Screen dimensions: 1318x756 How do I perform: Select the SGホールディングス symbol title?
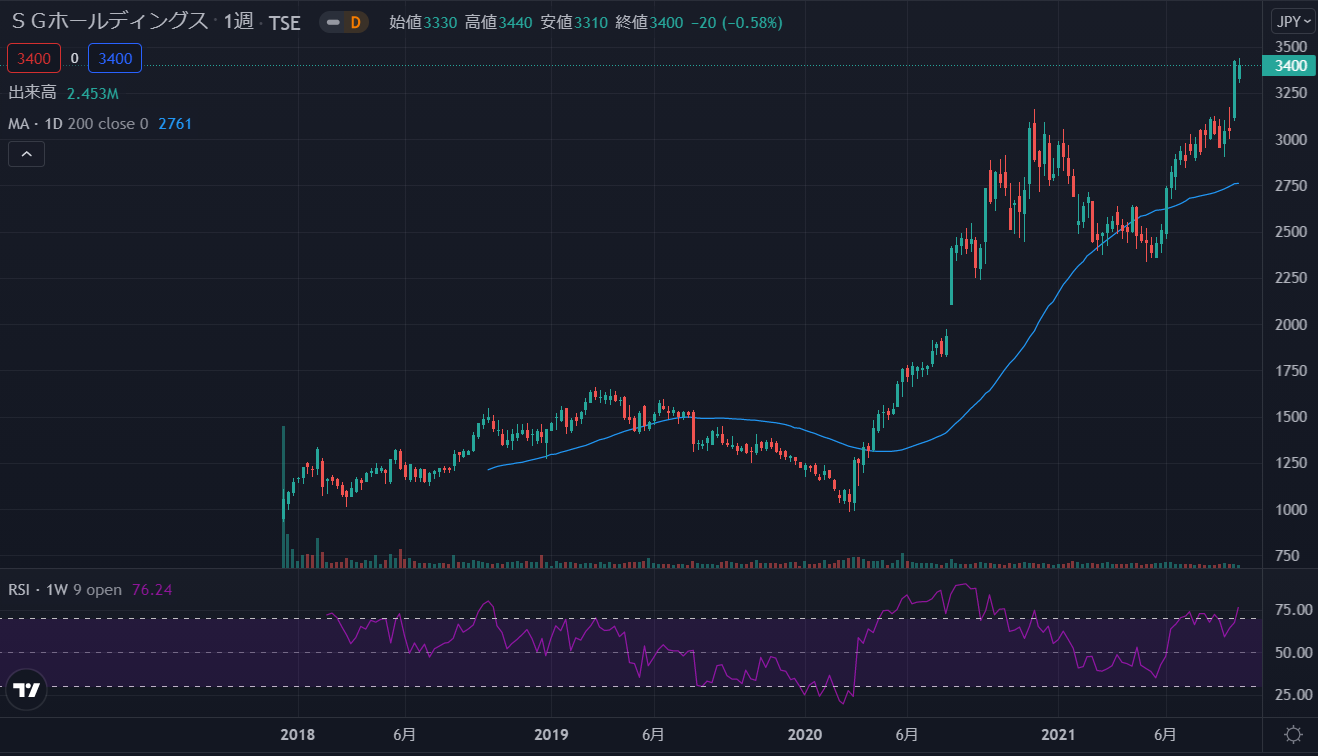click(x=109, y=21)
